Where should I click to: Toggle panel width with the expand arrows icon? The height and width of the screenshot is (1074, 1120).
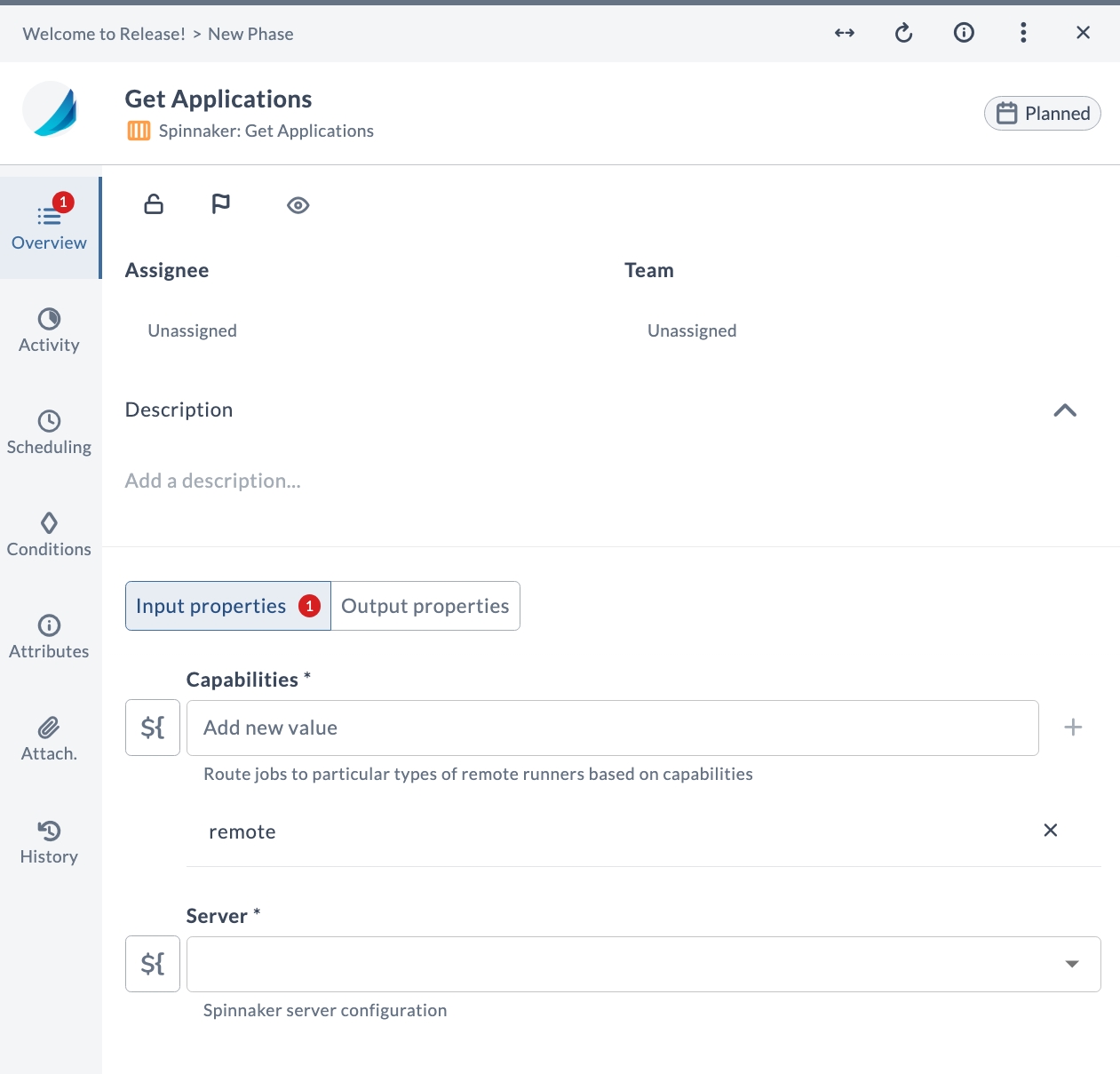tap(844, 34)
